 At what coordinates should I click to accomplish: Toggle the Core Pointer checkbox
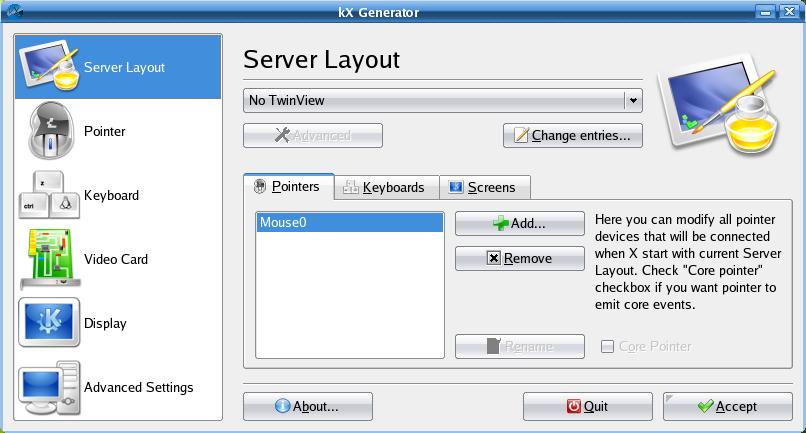[607, 346]
